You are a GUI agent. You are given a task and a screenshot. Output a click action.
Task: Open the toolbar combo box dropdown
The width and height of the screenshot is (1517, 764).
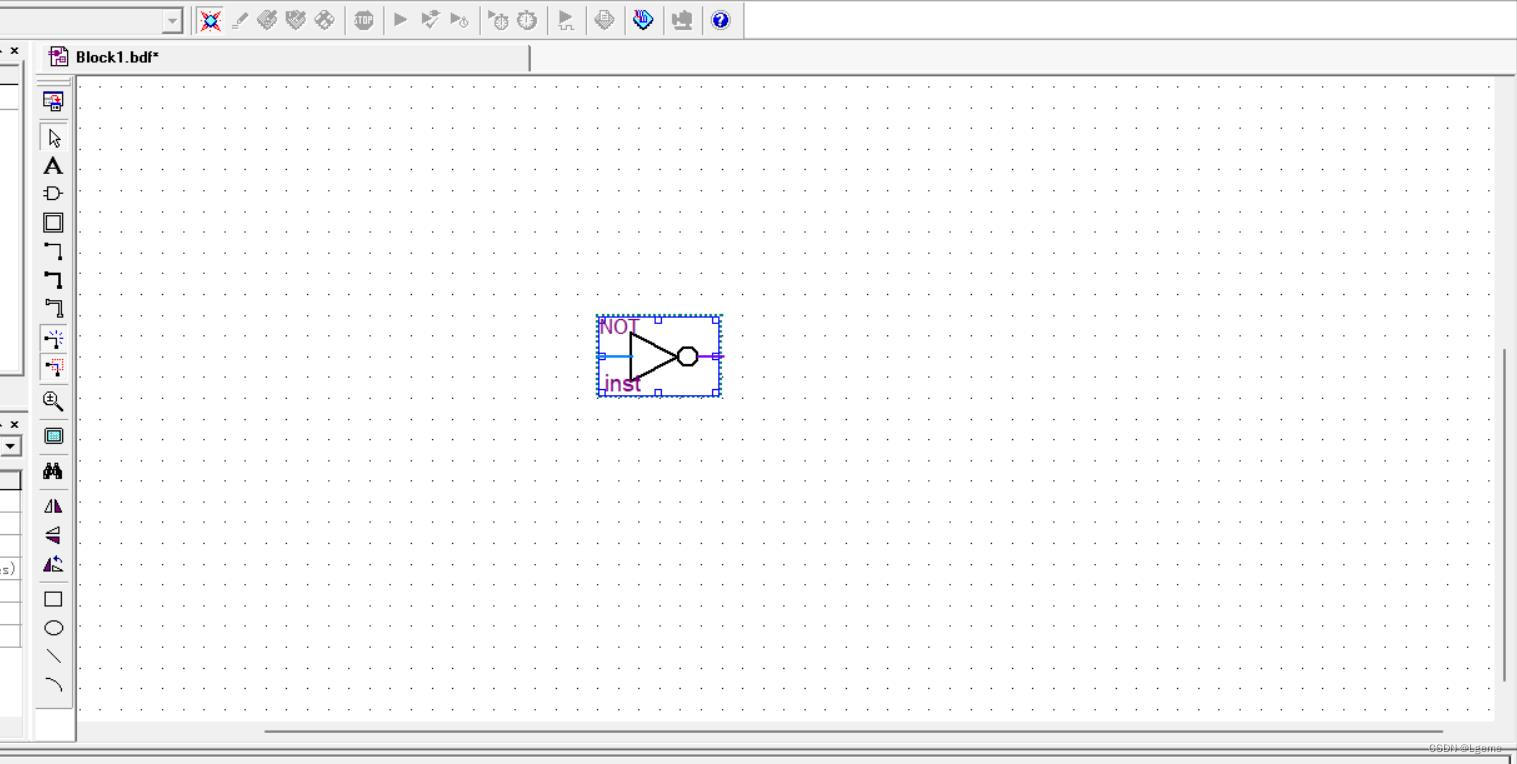(x=172, y=20)
